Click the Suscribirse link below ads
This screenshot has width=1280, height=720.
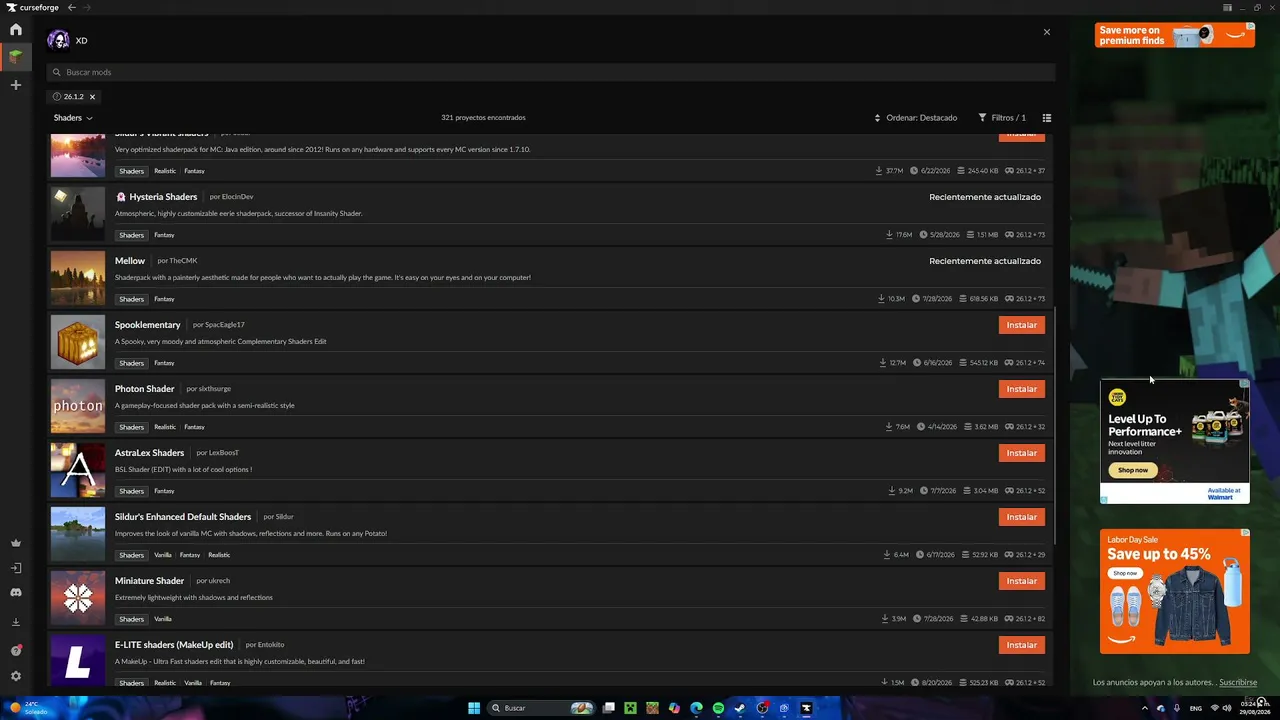(1238, 683)
